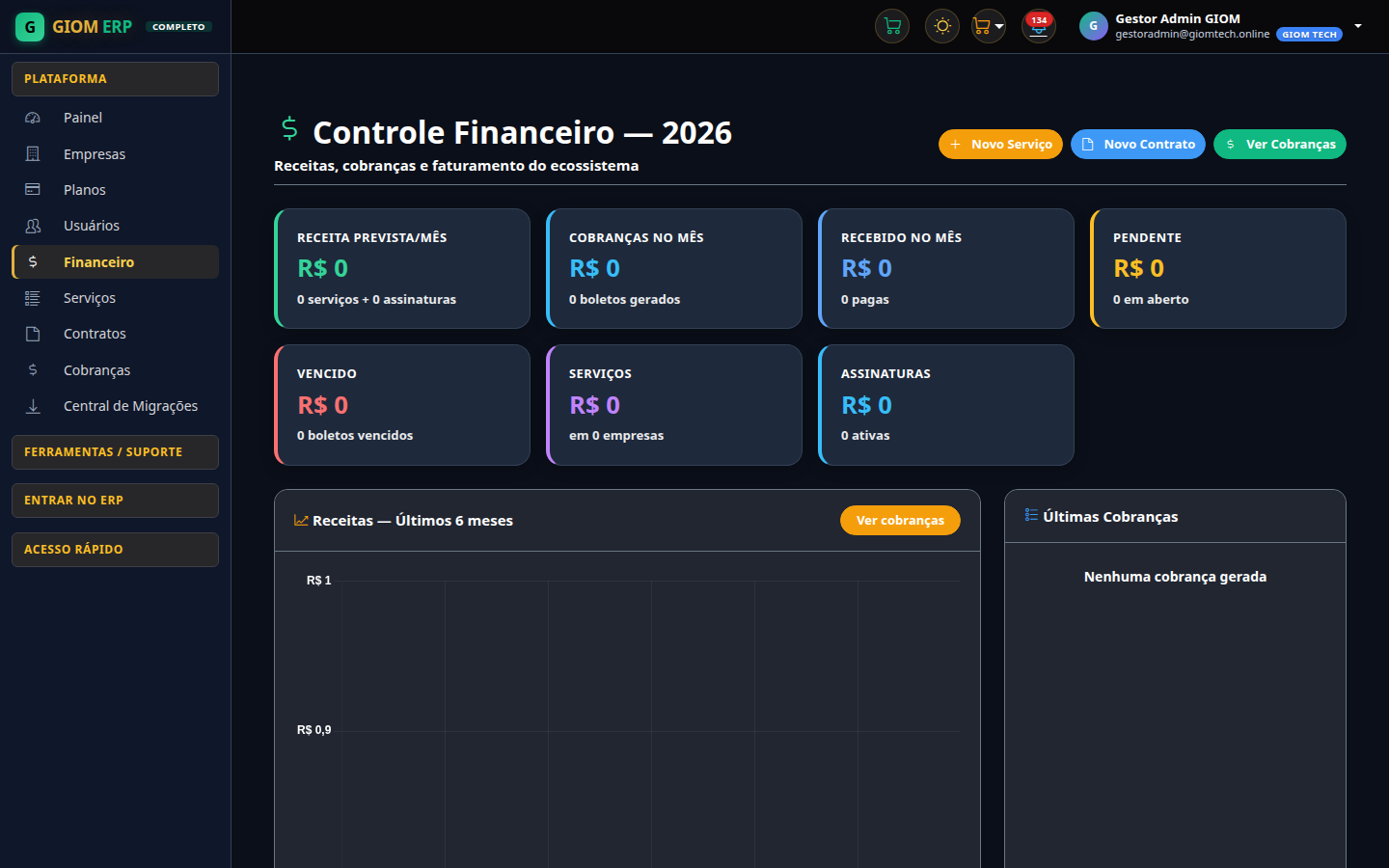Viewport: 1389px width, 868px height.
Task: Expand ACESSO RÁPIDO section
Action: (x=115, y=550)
